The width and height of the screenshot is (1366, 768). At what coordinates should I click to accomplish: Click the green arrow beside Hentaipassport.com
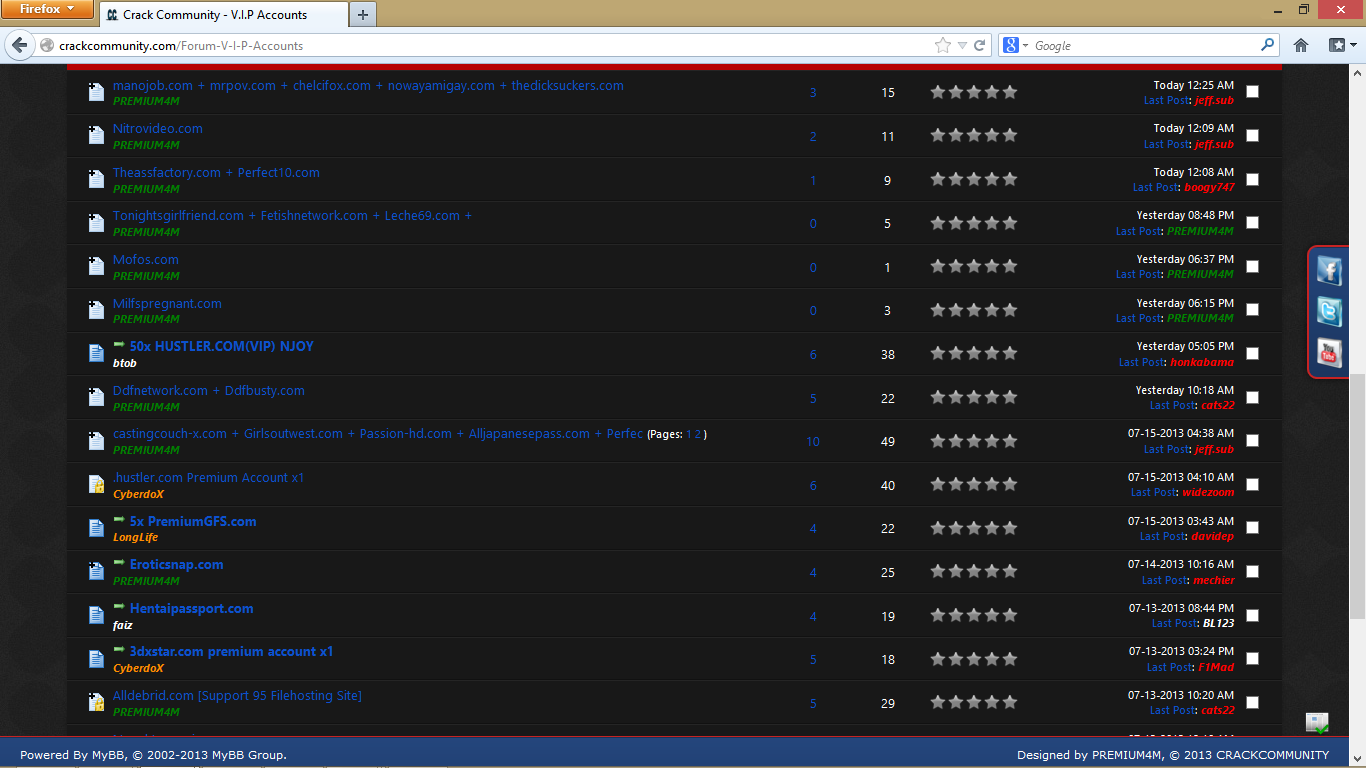pyautogui.click(x=119, y=607)
